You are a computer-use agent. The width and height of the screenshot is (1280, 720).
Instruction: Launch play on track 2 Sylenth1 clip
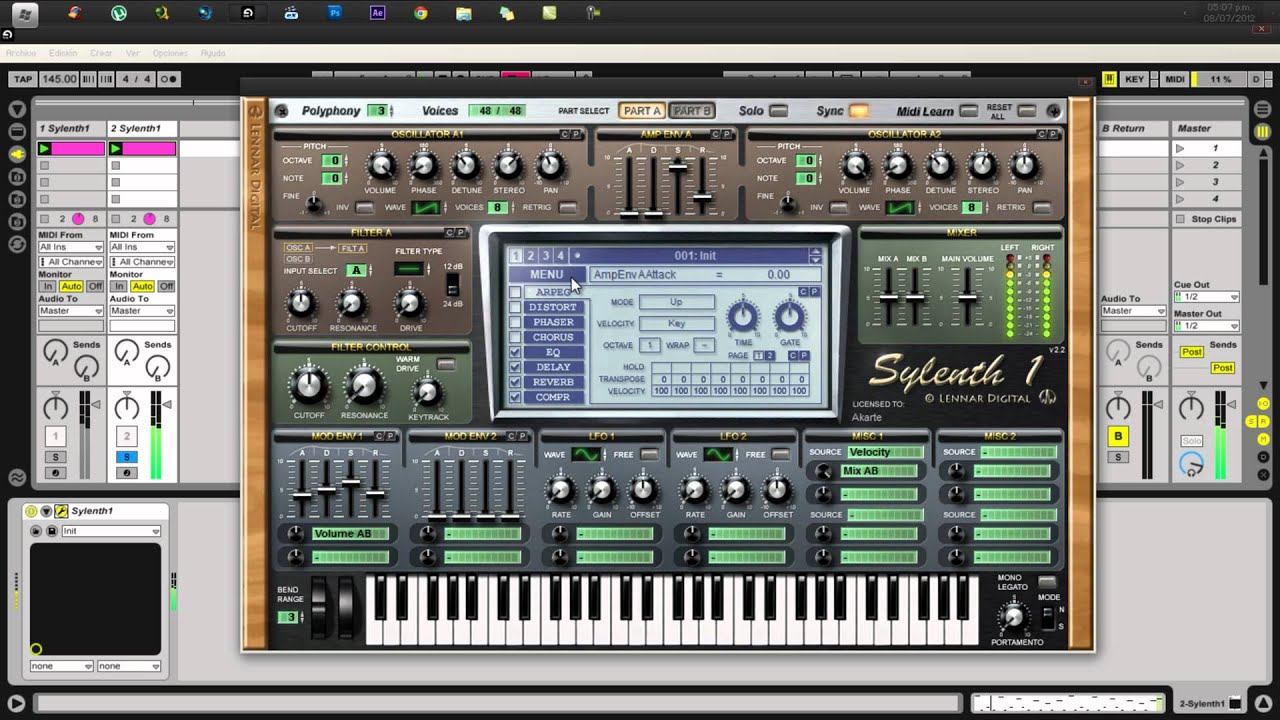pos(116,149)
